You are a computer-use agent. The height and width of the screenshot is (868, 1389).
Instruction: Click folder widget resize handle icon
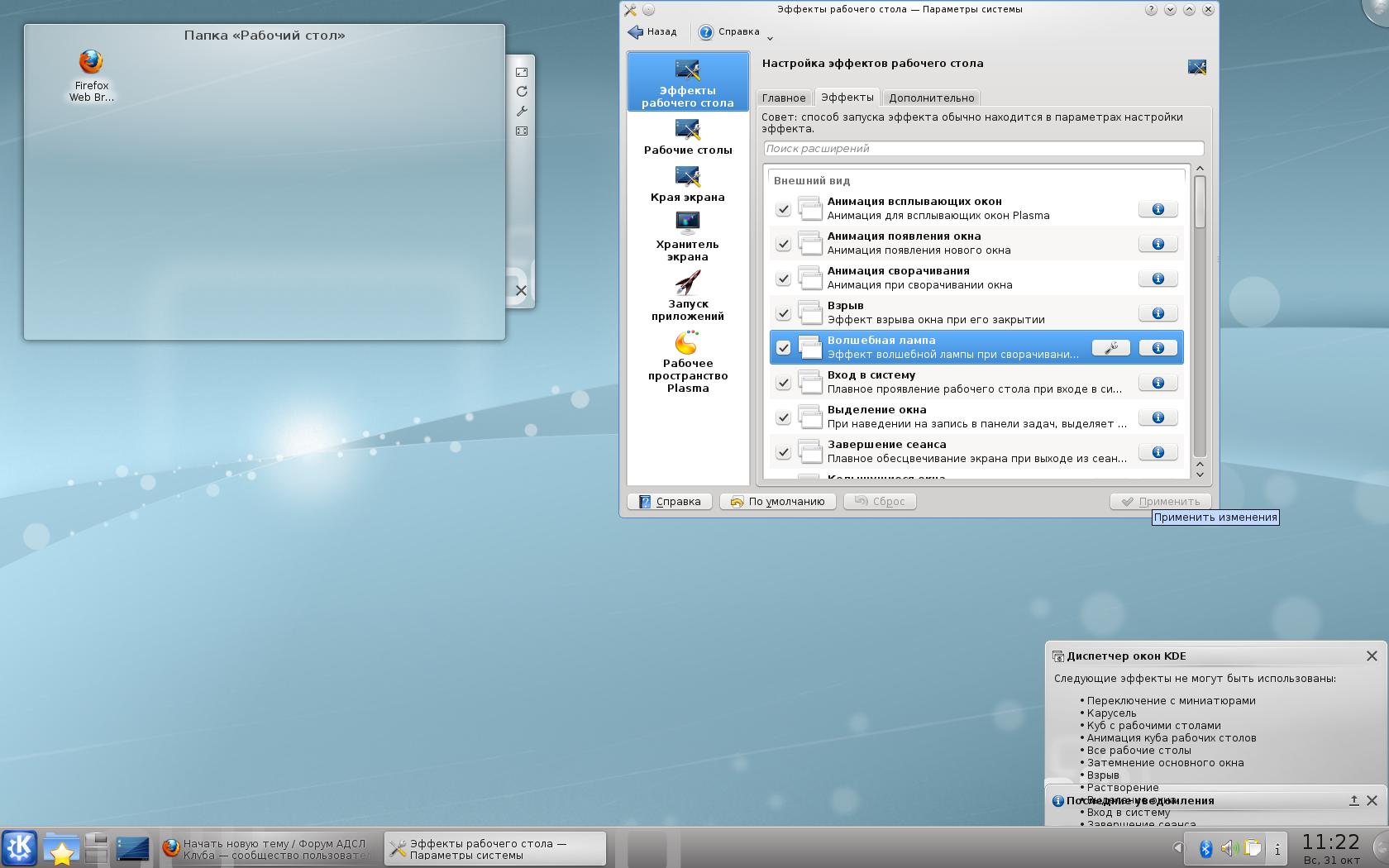[522, 72]
